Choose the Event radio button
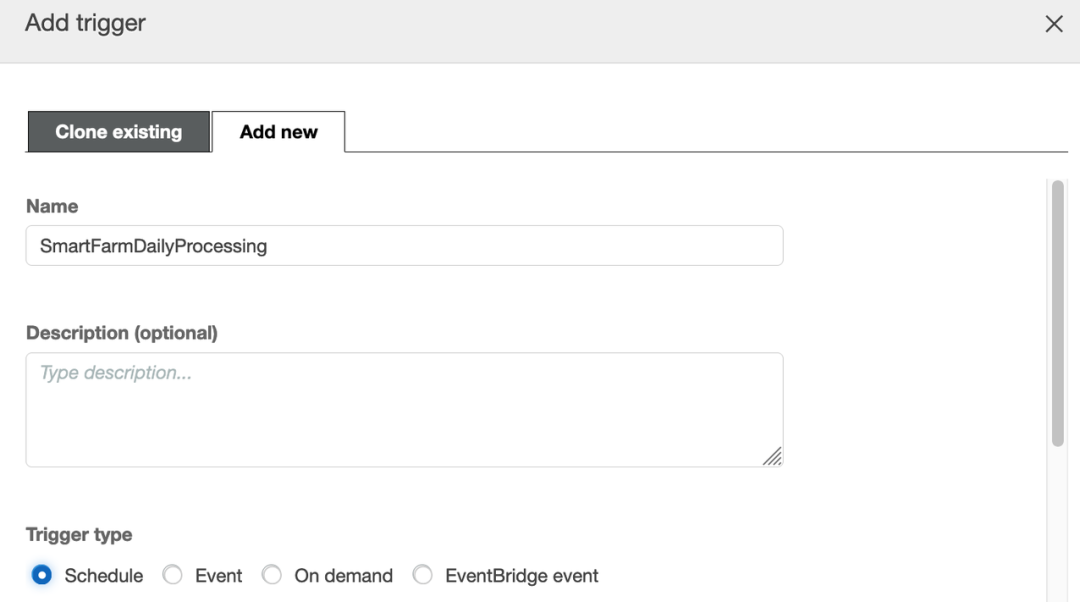This screenshot has width=1080, height=602. [173, 575]
